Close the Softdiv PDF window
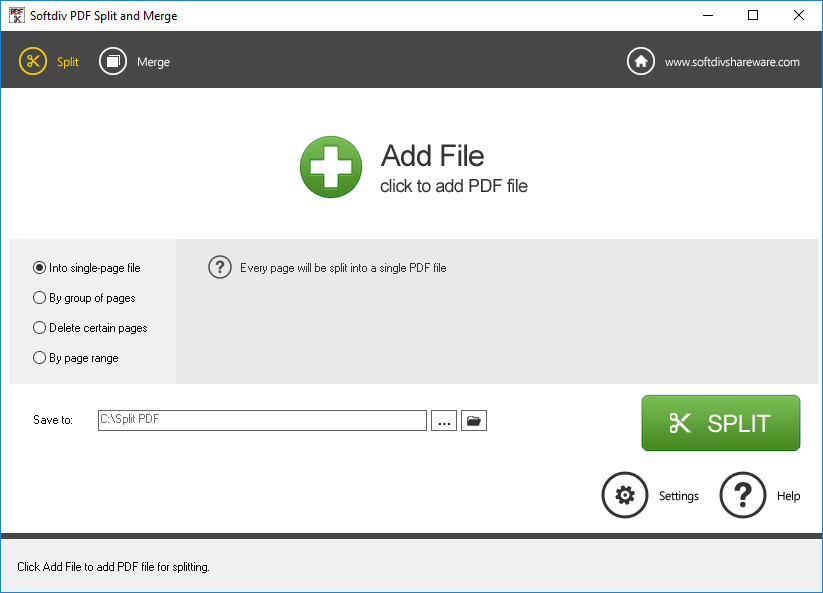The height and width of the screenshot is (593, 823). tap(799, 15)
